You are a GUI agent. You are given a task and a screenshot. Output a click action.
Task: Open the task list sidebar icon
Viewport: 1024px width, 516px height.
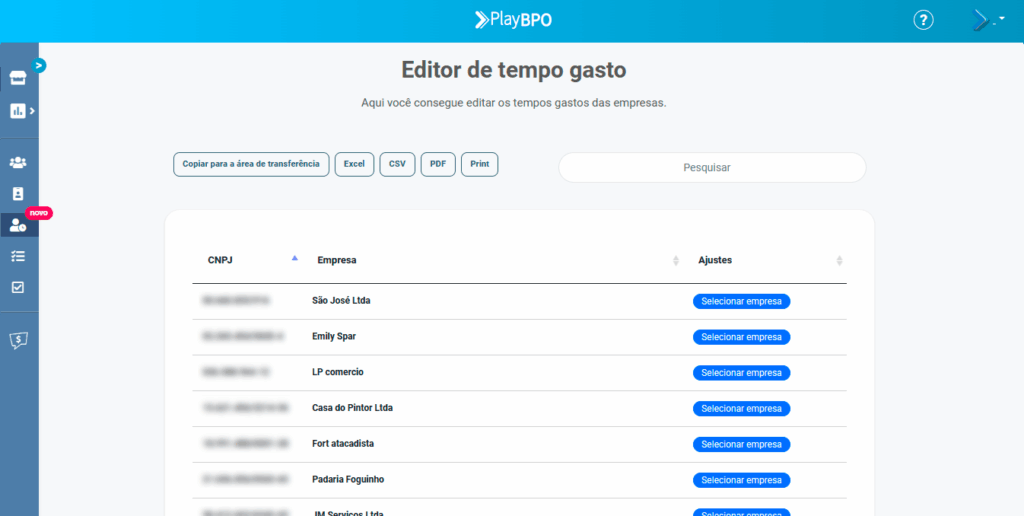pos(18,256)
